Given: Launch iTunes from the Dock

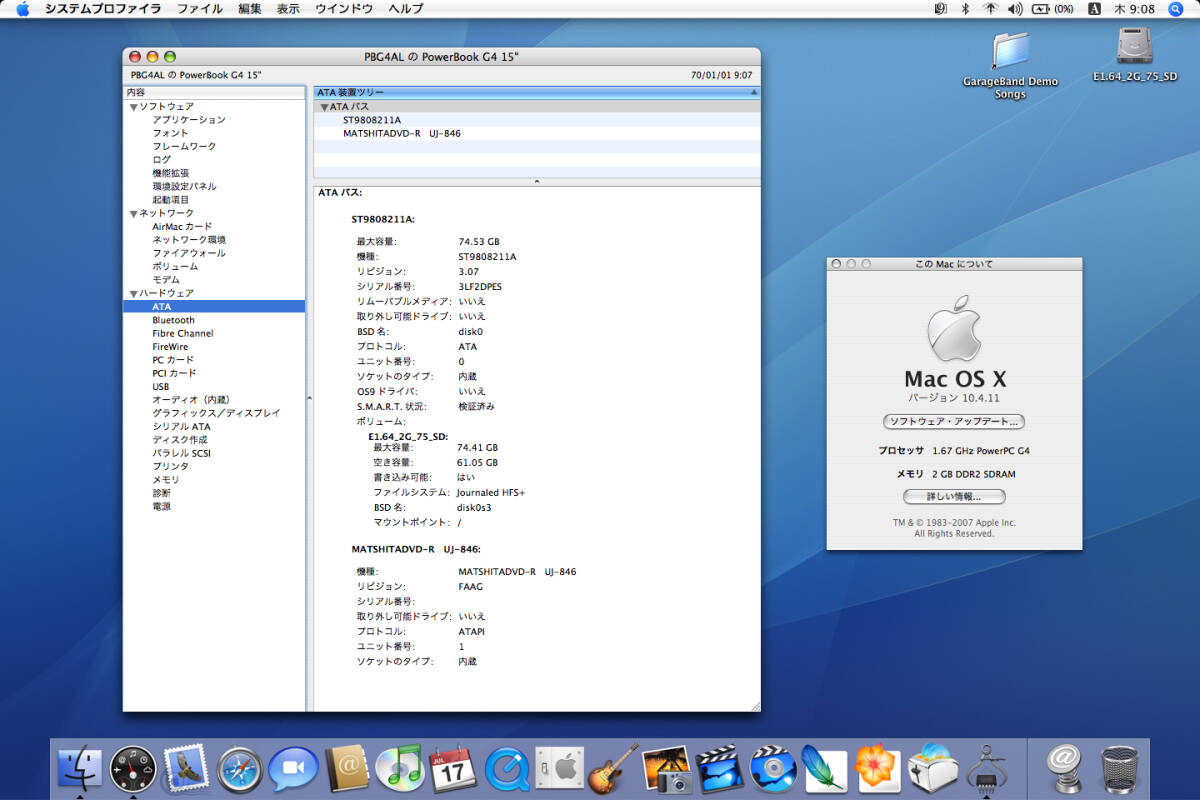Looking at the screenshot, I should pos(400,768).
